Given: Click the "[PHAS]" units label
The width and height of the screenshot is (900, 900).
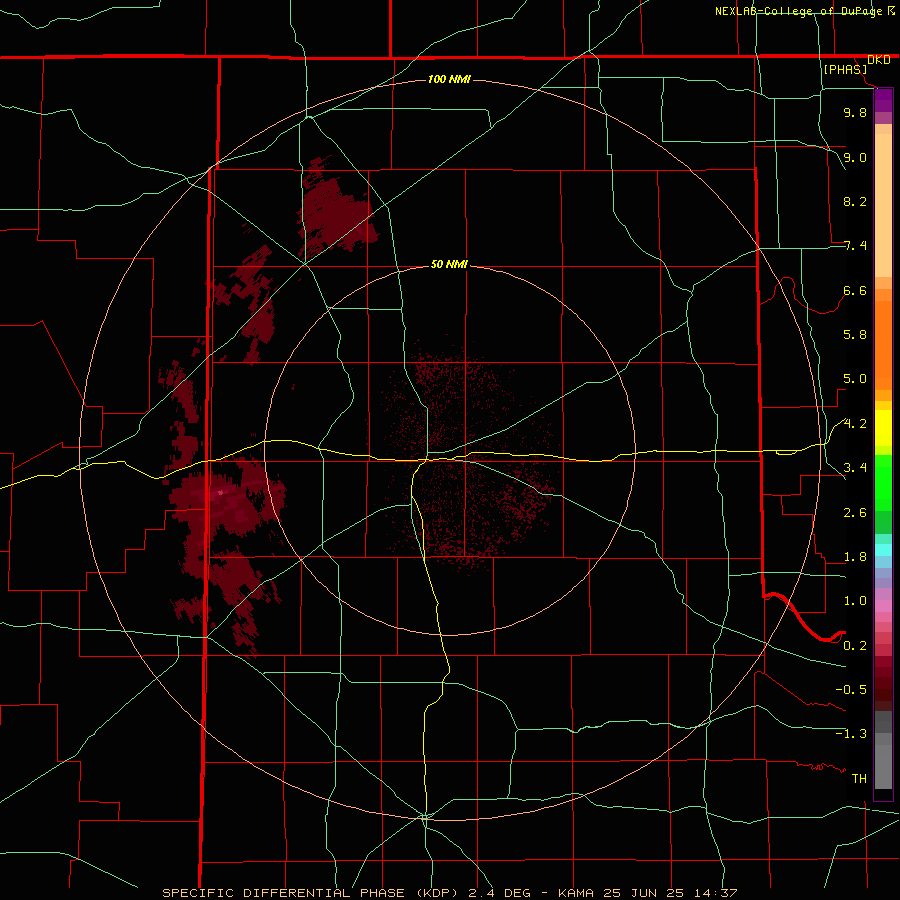Looking at the screenshot, I should click(x=845, y=69).
